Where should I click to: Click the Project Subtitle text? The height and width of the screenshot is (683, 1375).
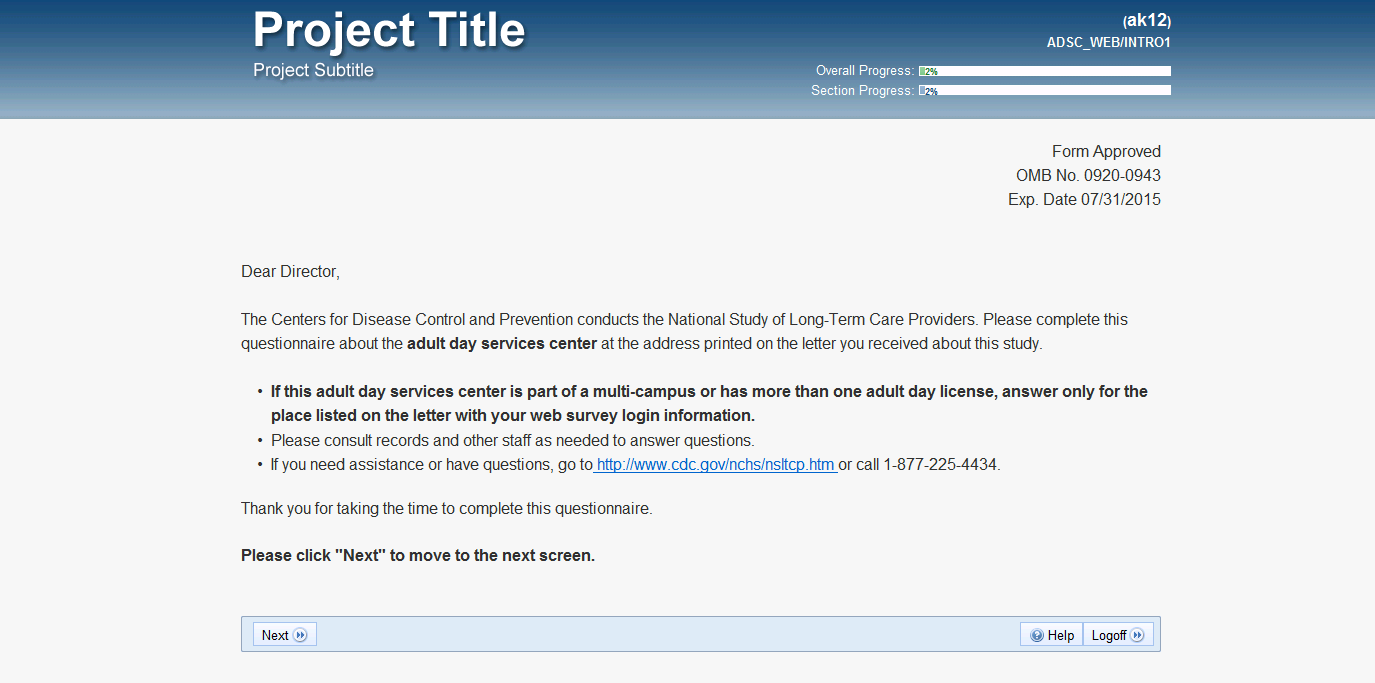(x=313, y=70)
